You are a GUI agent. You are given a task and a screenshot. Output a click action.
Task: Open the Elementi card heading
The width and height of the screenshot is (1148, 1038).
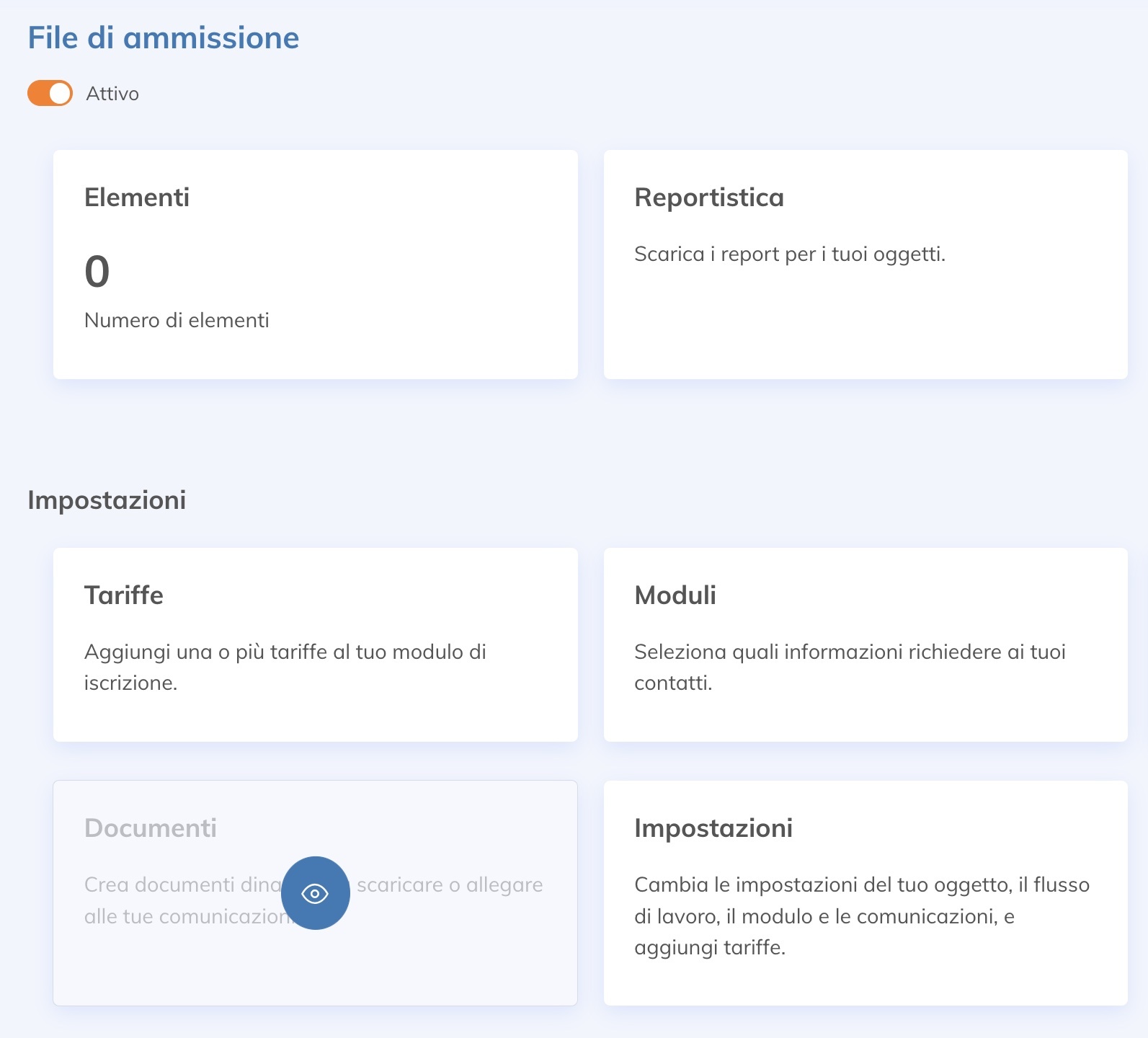click(137, 198)
